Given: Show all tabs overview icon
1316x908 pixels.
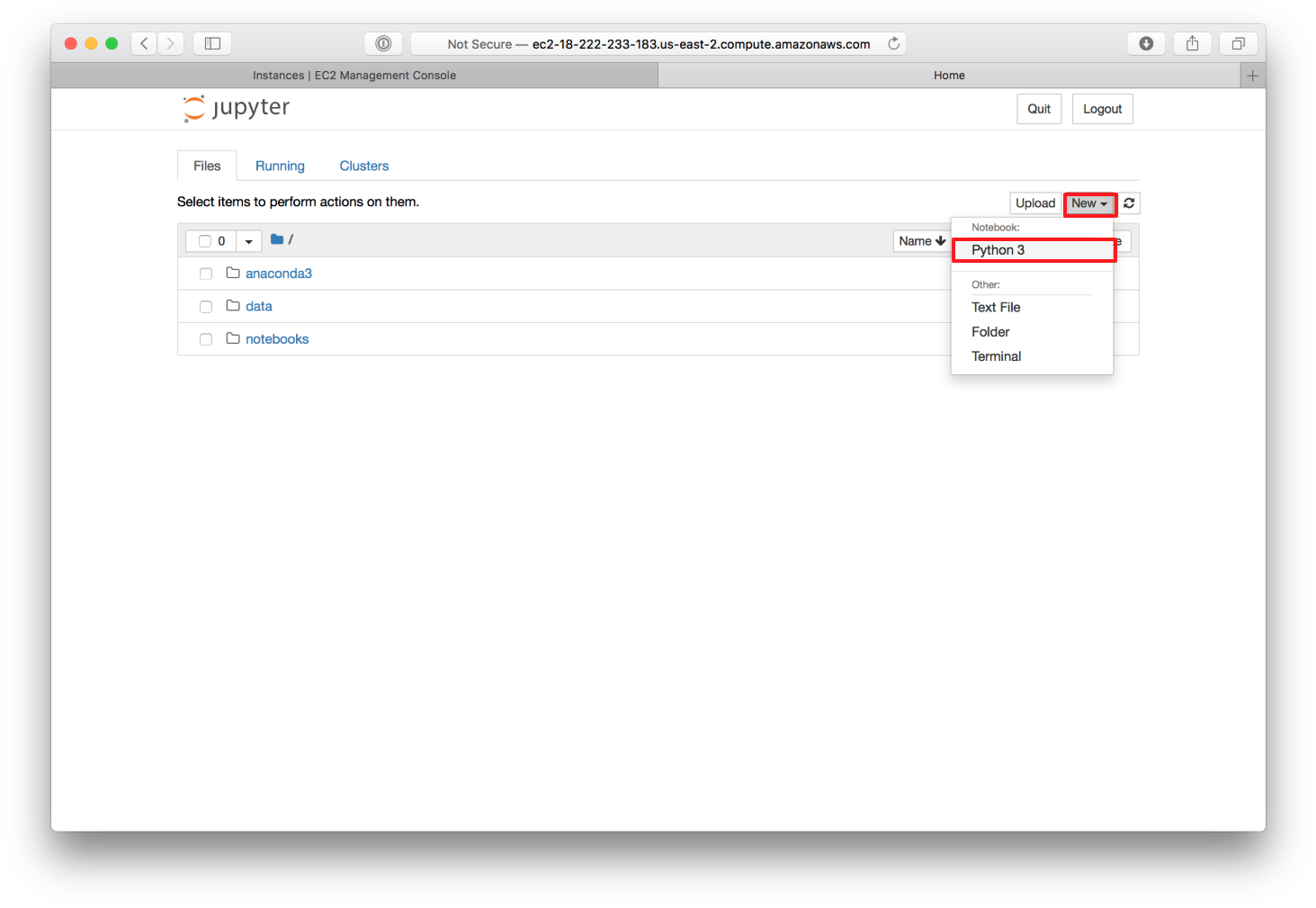Looking at the screenshot, I should pyautogui.click(x=1238, y=43).
